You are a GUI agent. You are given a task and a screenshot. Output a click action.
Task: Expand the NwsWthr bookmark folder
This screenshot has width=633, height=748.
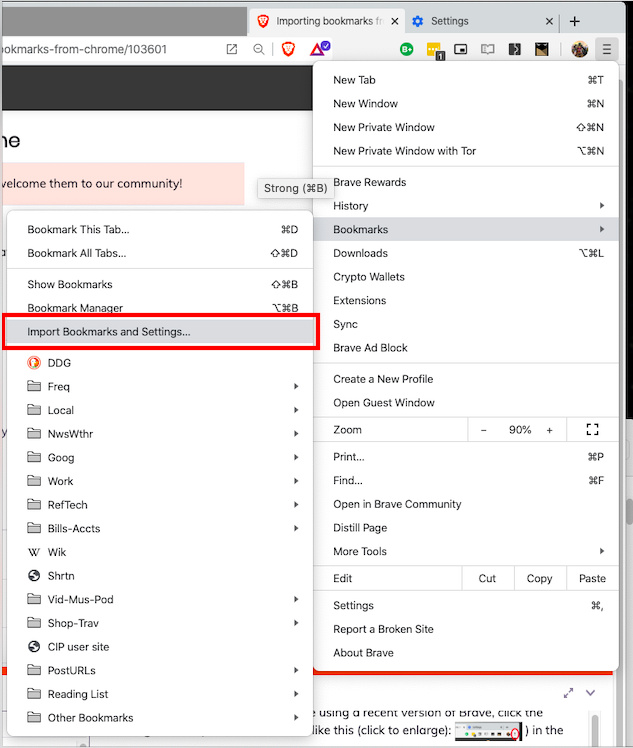pyautogui.click(x=160, y=434)
